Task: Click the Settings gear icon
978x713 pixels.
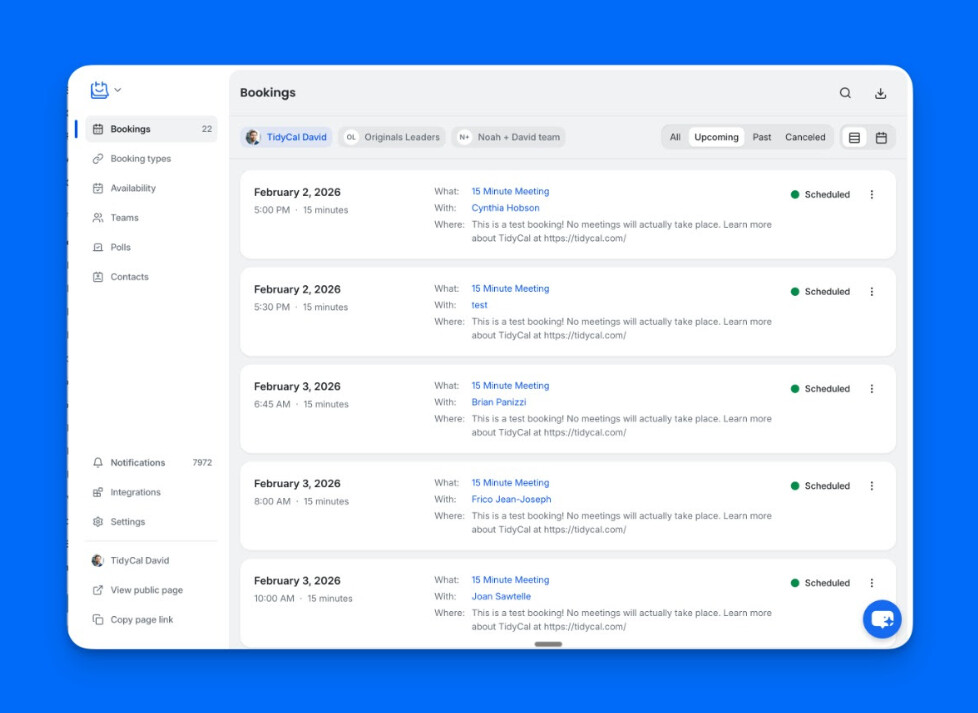Action: (98, 521)
